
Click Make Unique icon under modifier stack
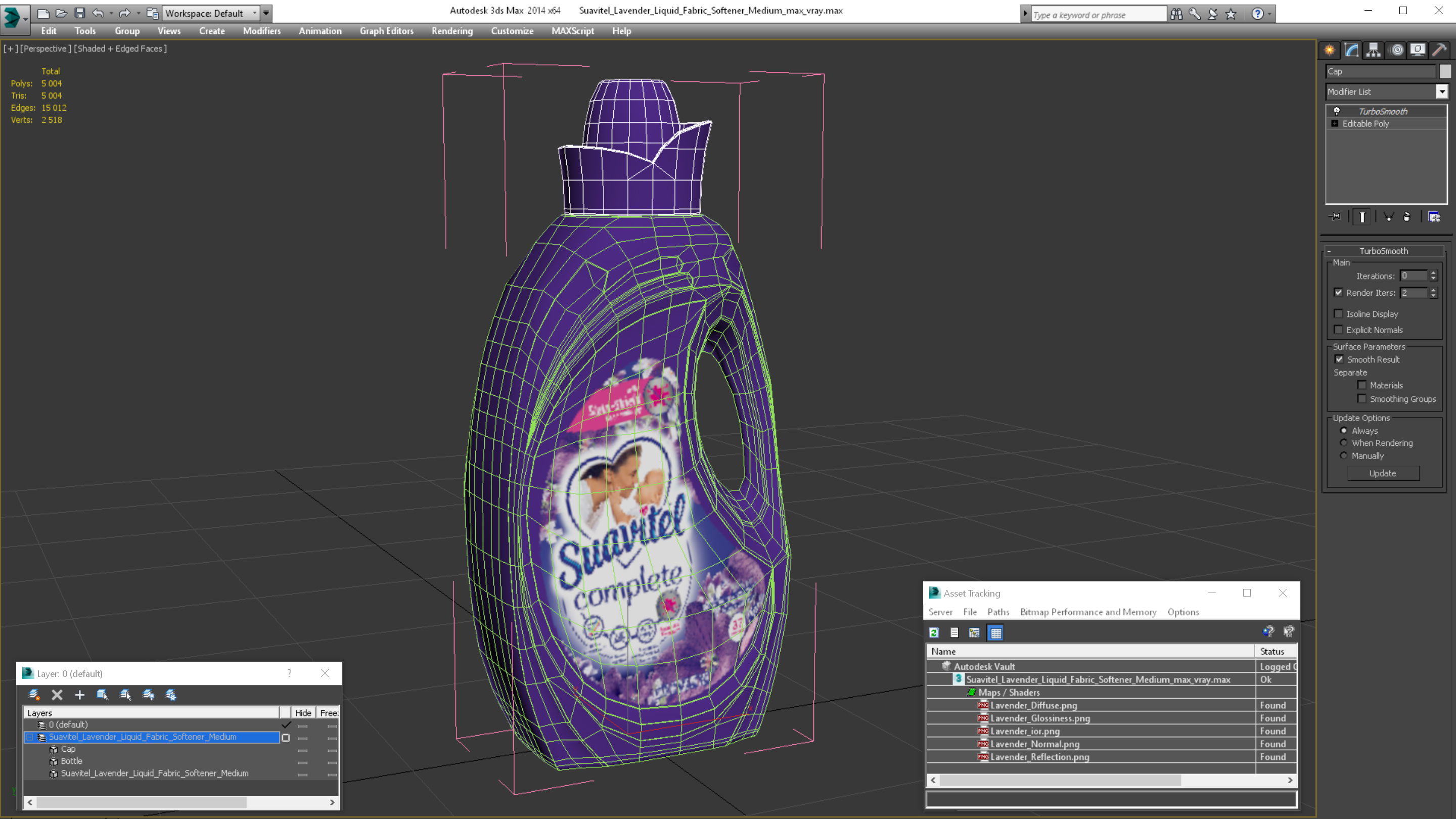1388,216
